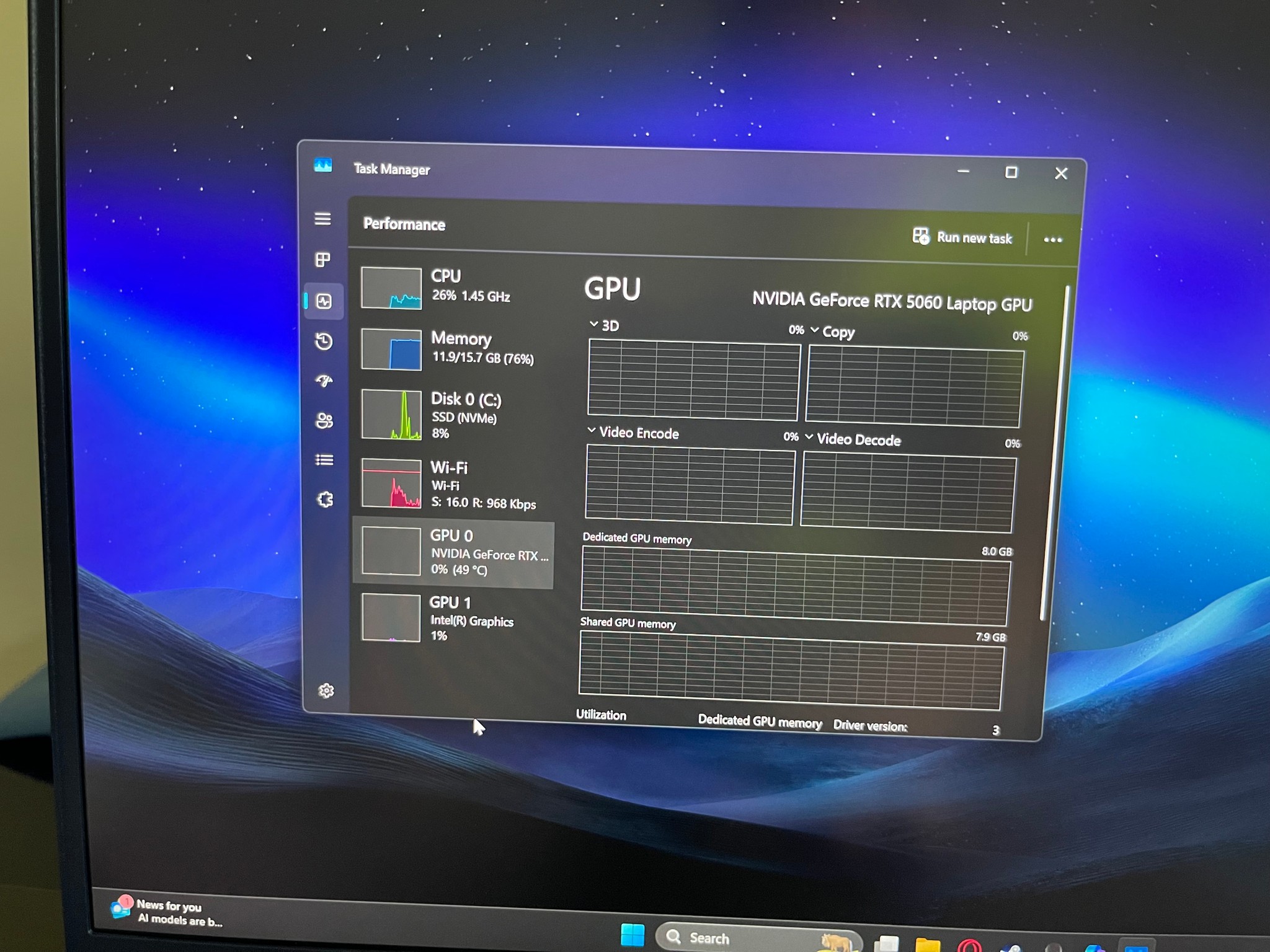The height and width of the screenshot is (952, 1270).
Task: Click the Wi-Fi mini graph thumbnail
Action: coord(391,483)
